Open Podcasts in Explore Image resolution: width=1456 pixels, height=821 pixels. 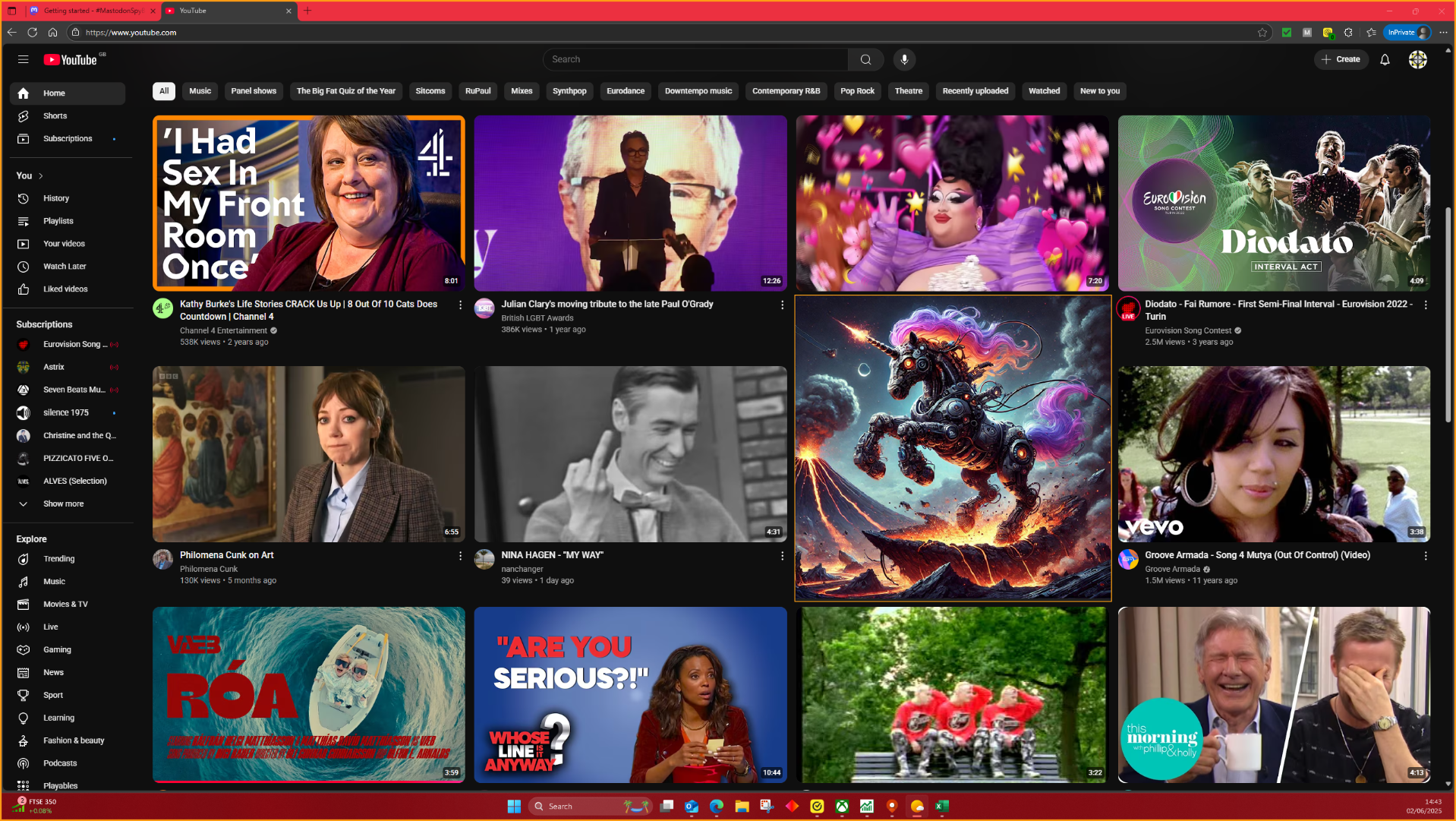tap(68, 764)
